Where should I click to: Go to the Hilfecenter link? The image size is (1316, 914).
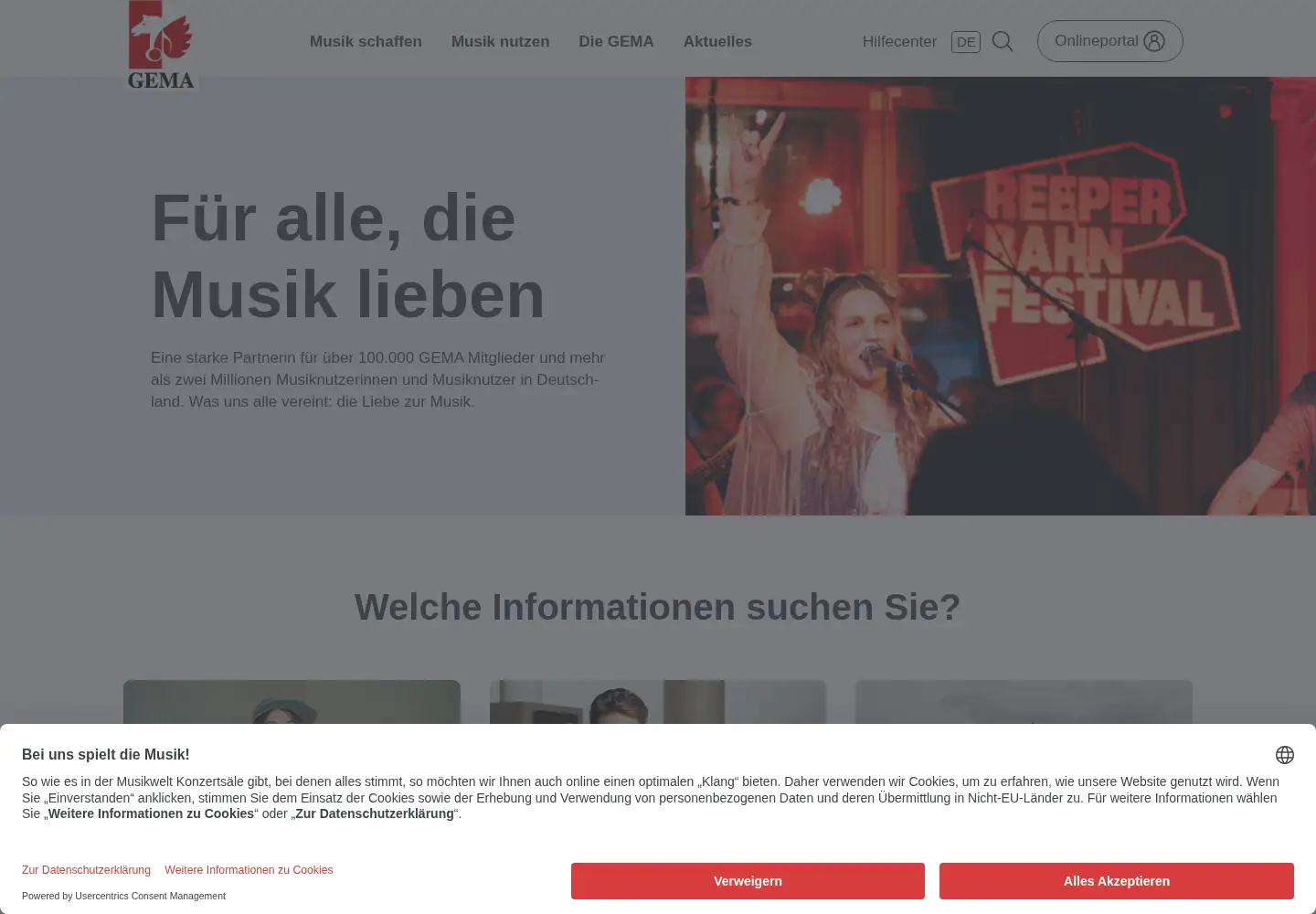point(899,41)
